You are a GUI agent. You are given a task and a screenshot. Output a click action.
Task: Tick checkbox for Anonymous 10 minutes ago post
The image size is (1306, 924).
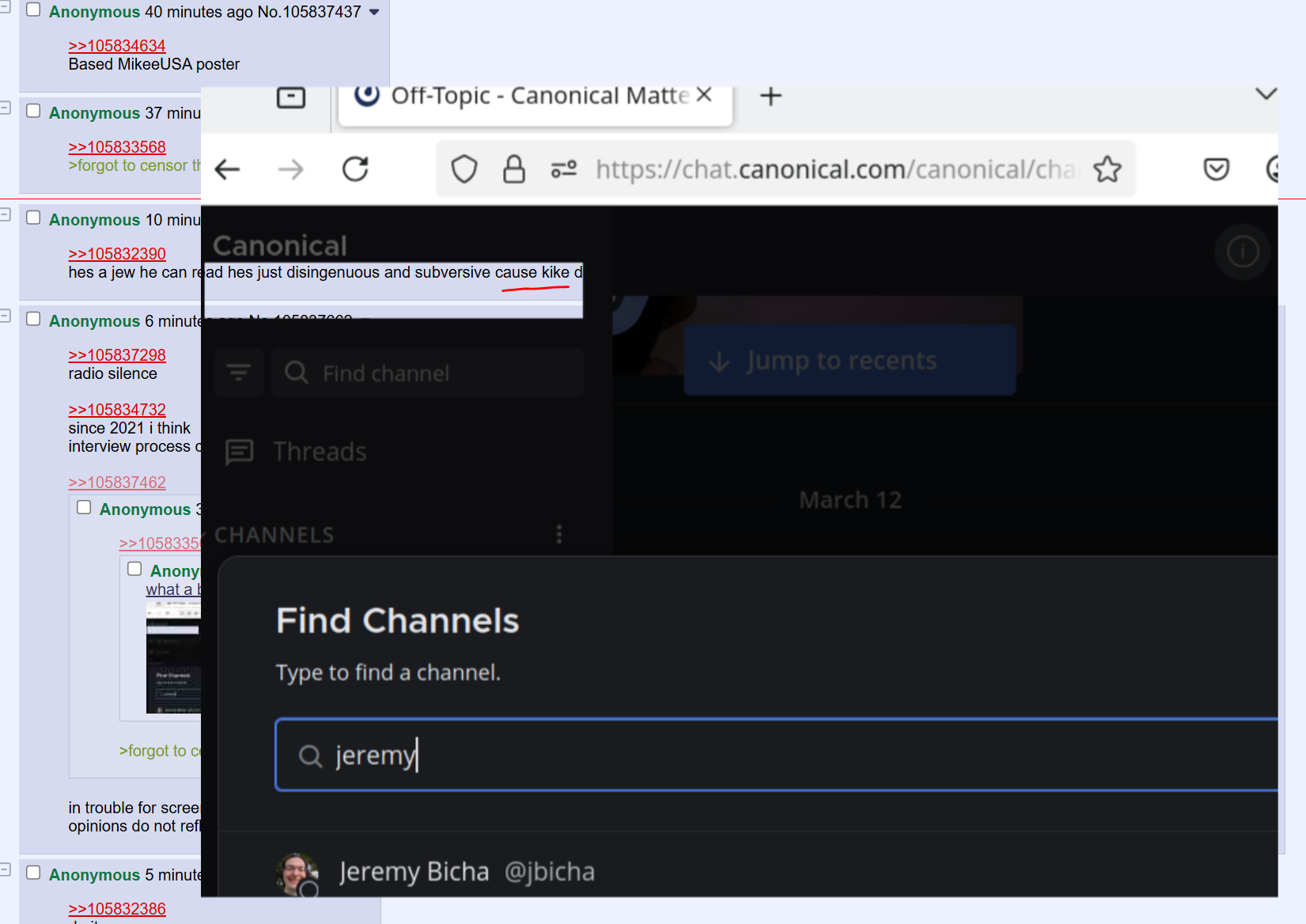[33, 218]
